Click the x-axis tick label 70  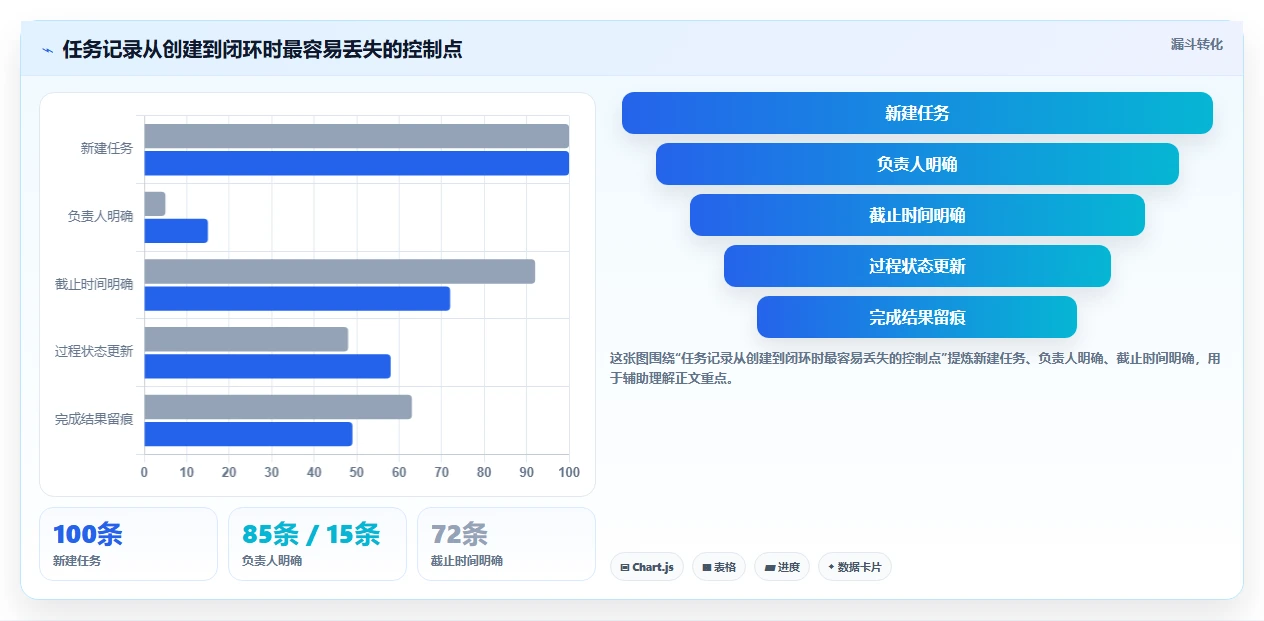[x=442, y=472]
